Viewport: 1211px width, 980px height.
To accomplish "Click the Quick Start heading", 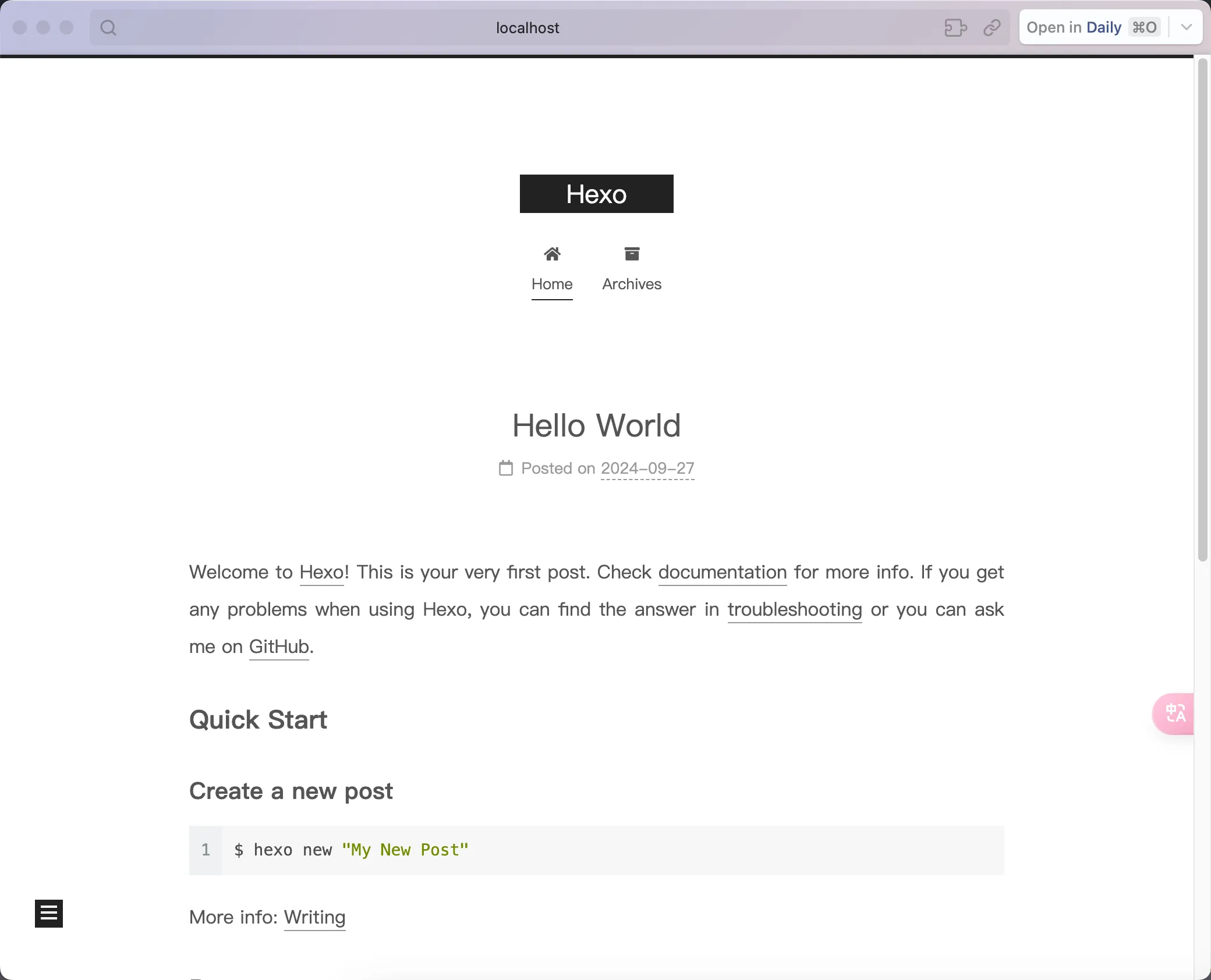I will [258, 720].
